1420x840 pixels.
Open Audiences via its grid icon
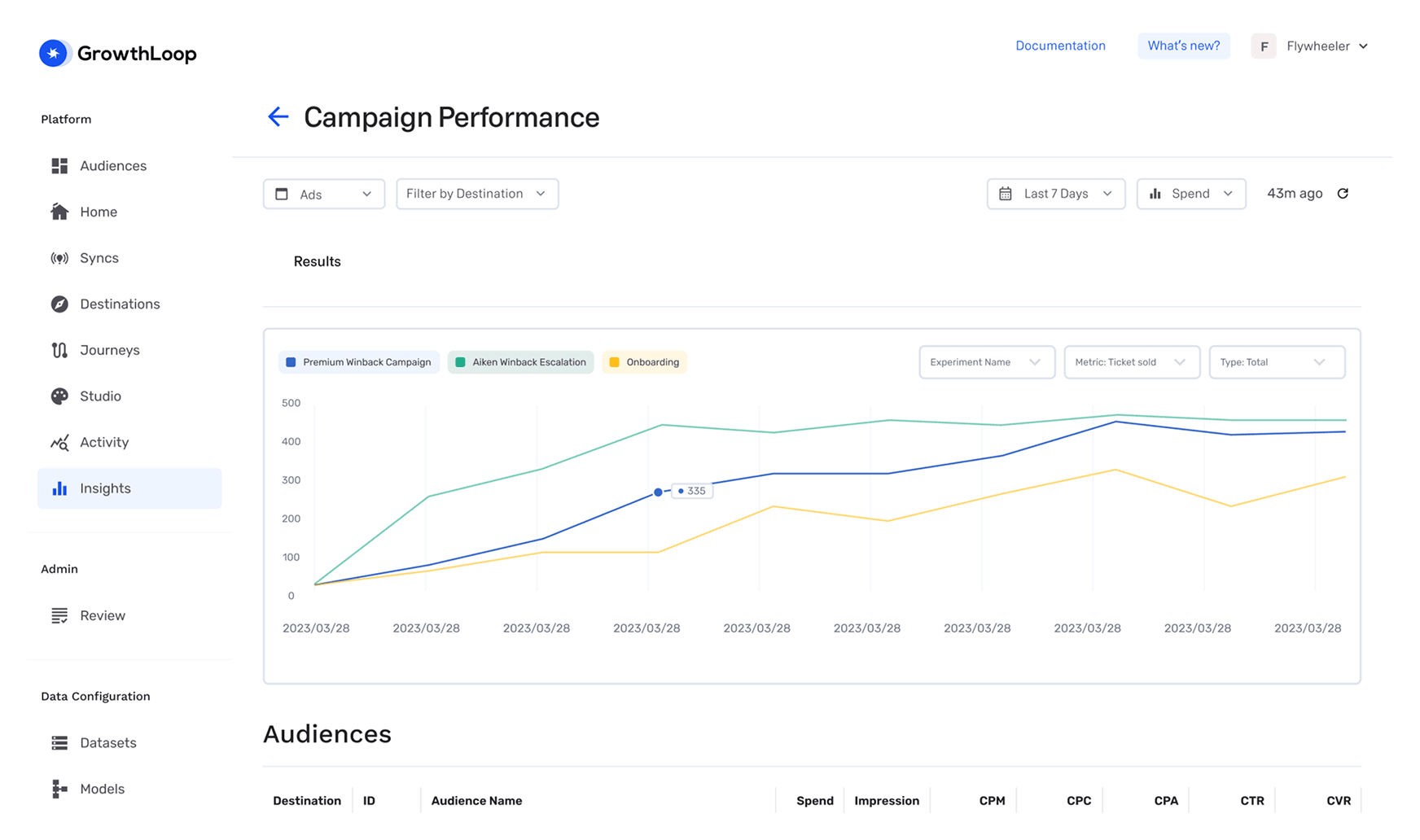pyautogui.click(x=59, y=166)
